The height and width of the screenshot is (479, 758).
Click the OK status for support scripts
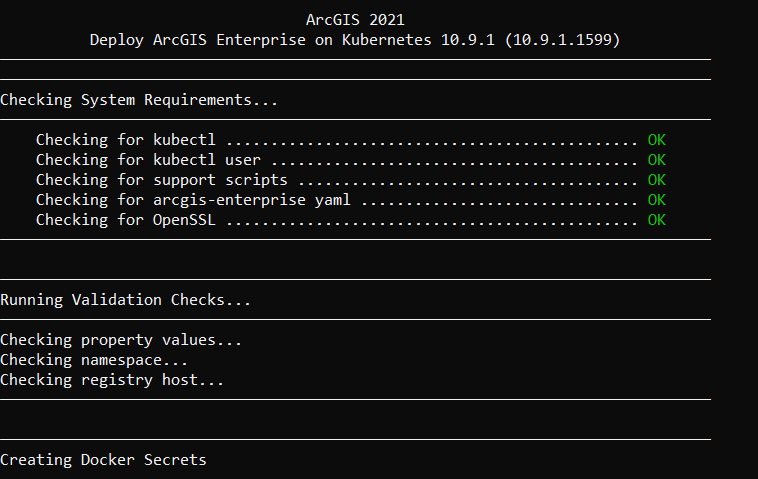click(656, 180)
